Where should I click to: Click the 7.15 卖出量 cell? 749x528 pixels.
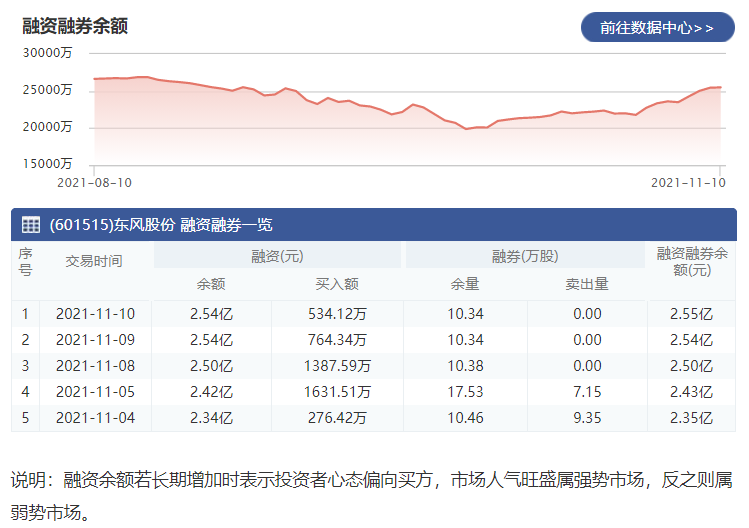click(x=587, y=392)
